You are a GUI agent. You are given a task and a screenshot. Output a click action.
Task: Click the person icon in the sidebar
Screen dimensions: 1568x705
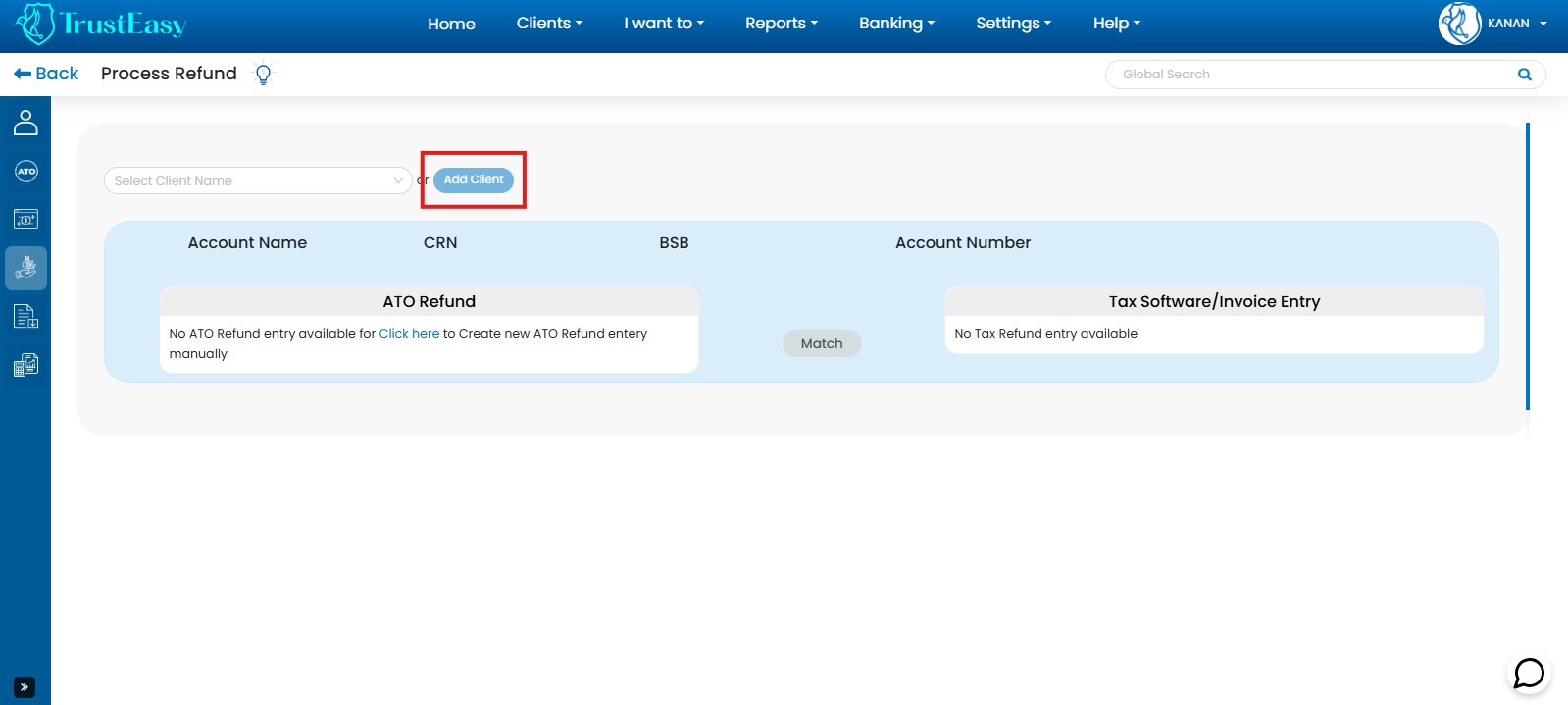25,123
